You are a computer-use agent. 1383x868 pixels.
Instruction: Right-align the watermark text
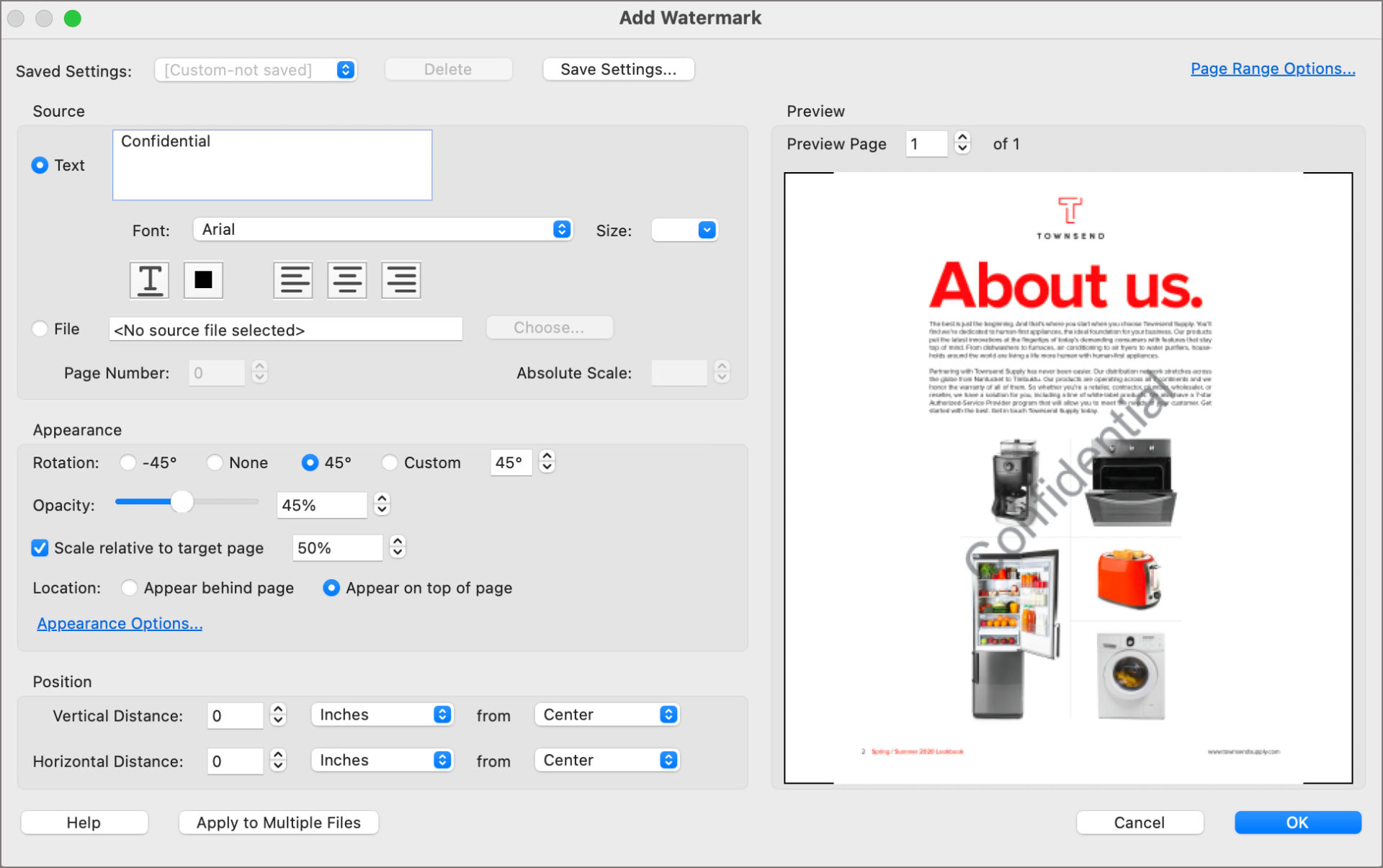[x=400, y=279]
